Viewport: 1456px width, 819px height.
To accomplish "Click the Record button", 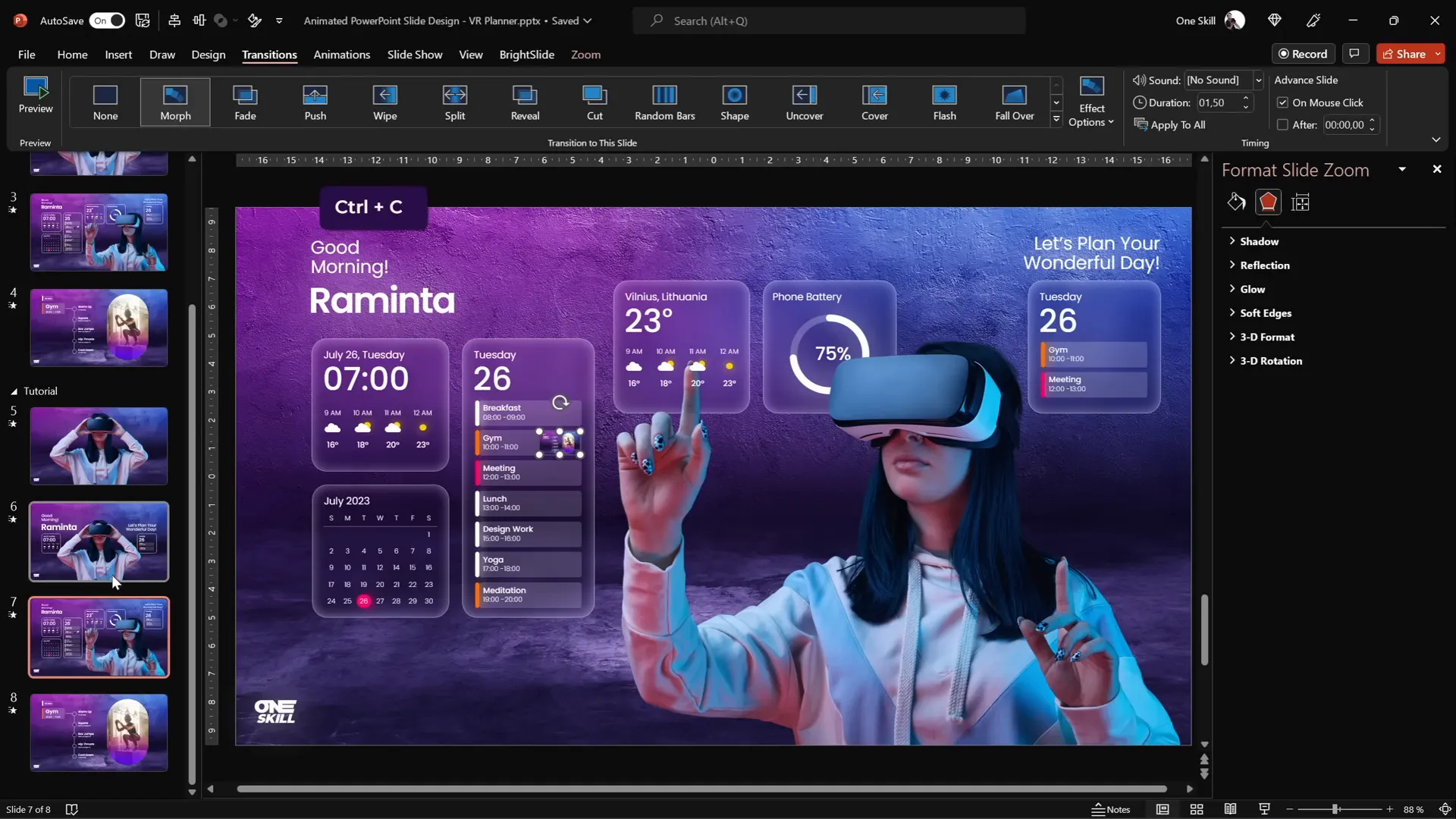I will click(x=1303, y=54).
